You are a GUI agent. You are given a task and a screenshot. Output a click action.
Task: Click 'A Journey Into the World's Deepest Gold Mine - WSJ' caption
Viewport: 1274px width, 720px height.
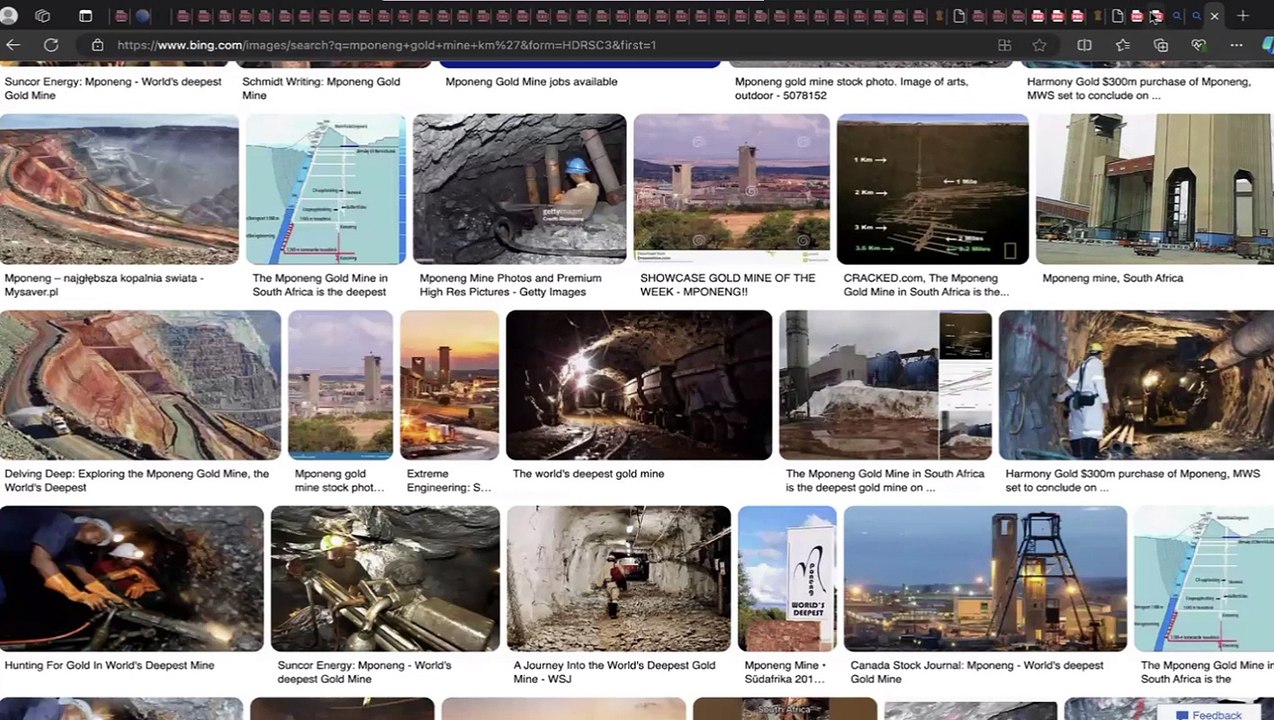614,672
